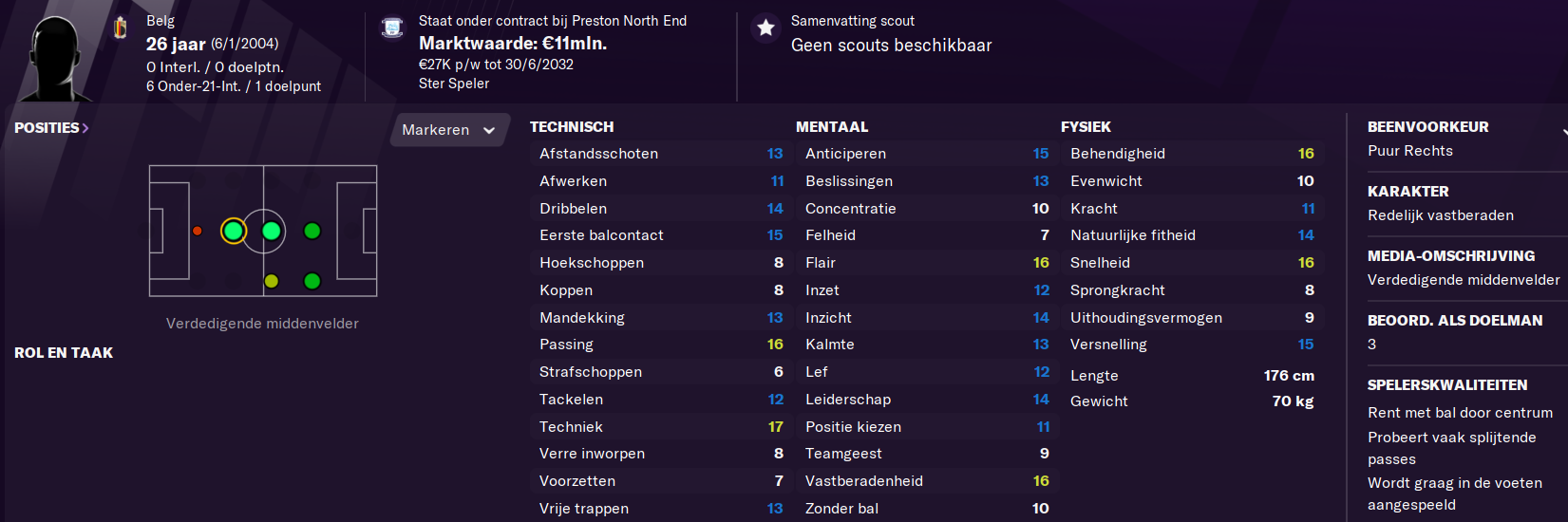Click the Geen scouts beschikbaar text
This screenshot has width=1568, height=522.
(891, 46)
